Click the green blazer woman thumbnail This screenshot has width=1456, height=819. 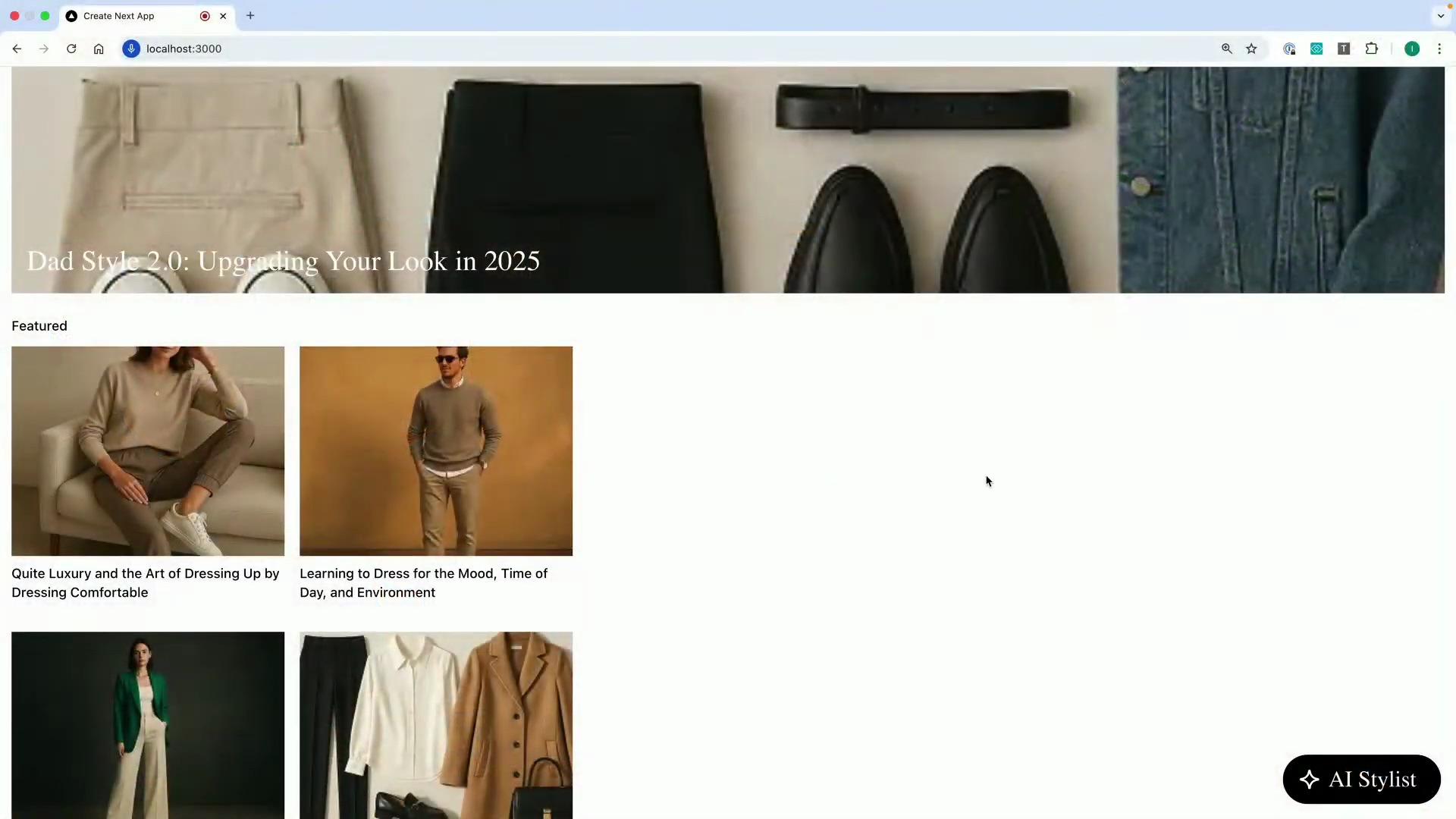click(148, 725)
